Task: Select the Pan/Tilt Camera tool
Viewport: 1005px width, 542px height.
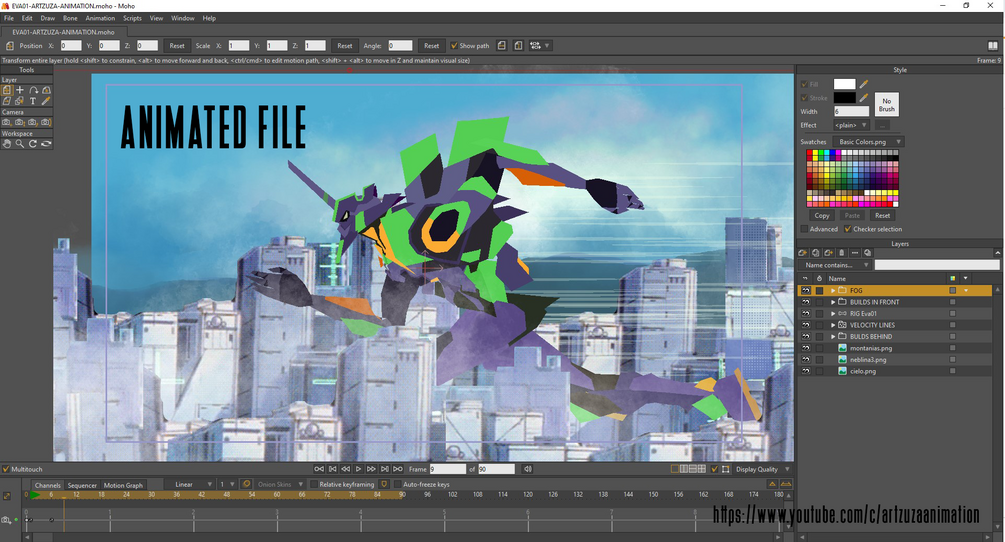Action: point(46,122)
